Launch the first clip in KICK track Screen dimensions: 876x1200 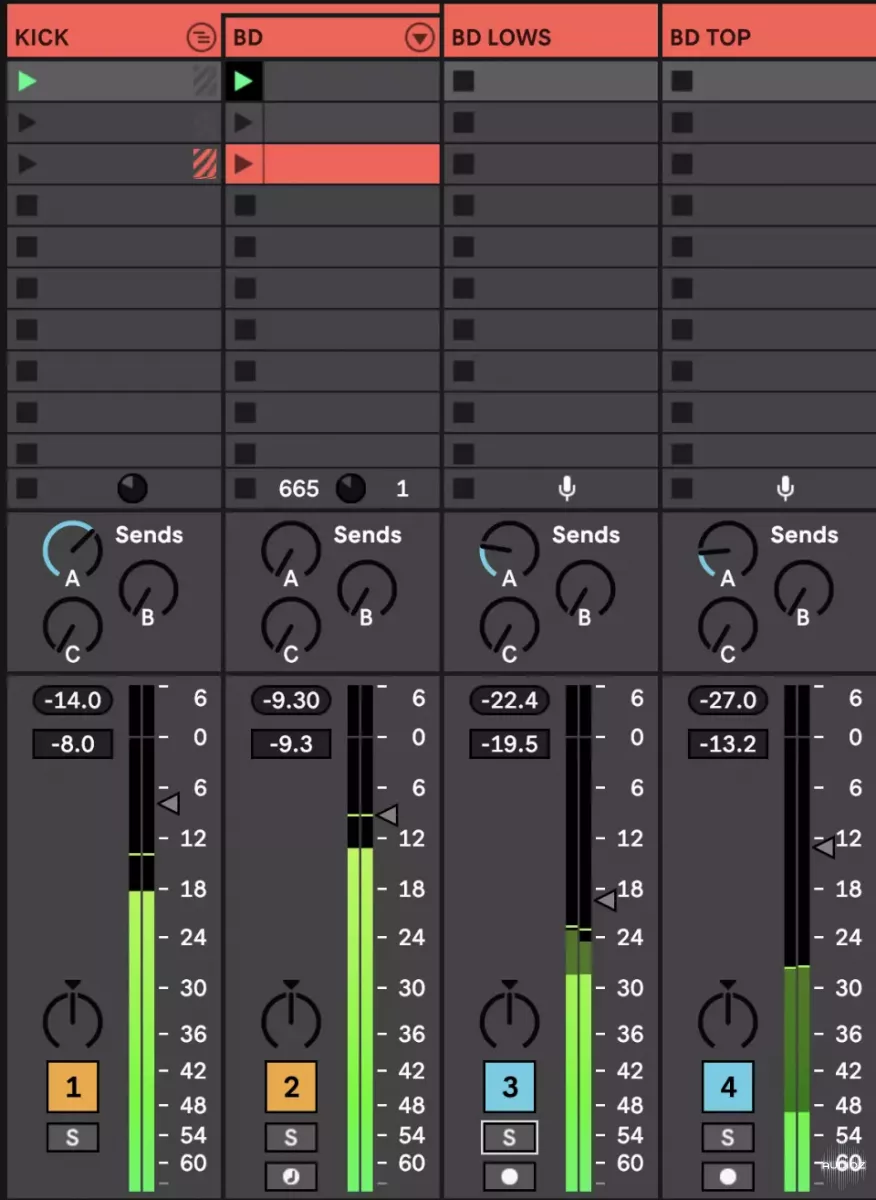pyautogui.click(x=27, y=81)
